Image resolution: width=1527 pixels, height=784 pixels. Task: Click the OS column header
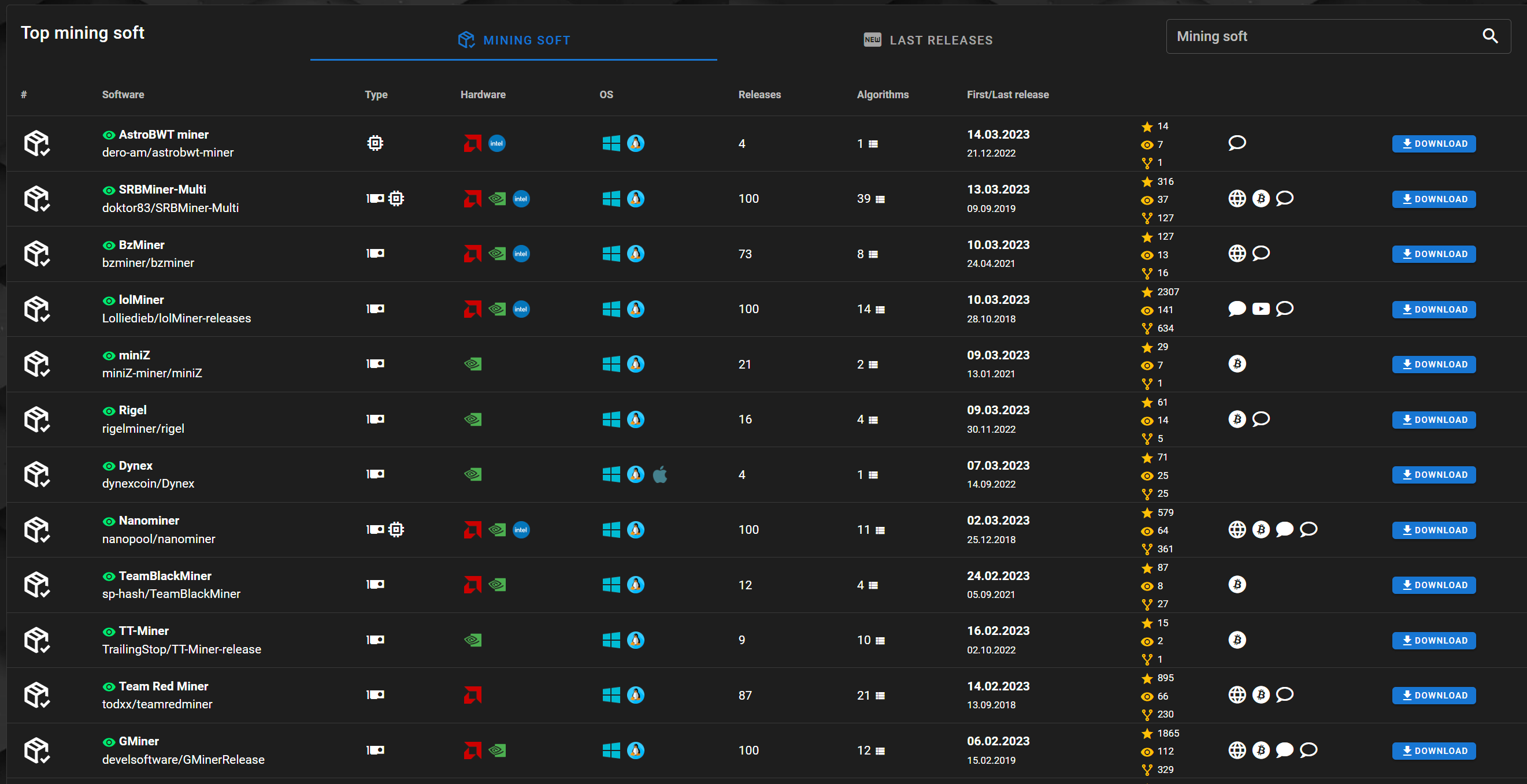tap(606, 94)
